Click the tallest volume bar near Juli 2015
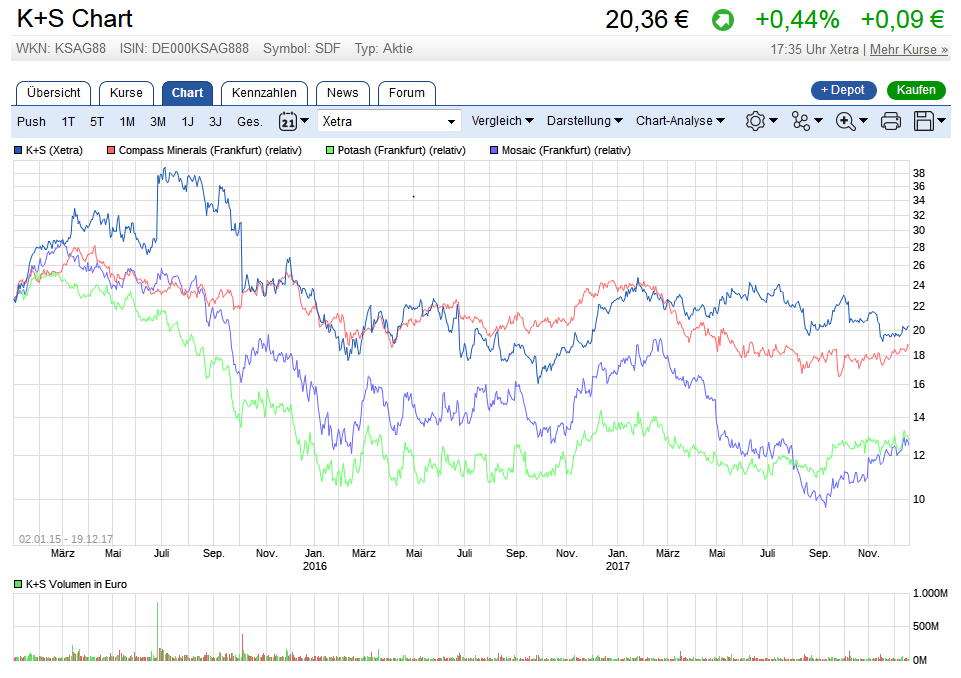 click(158, 630)
